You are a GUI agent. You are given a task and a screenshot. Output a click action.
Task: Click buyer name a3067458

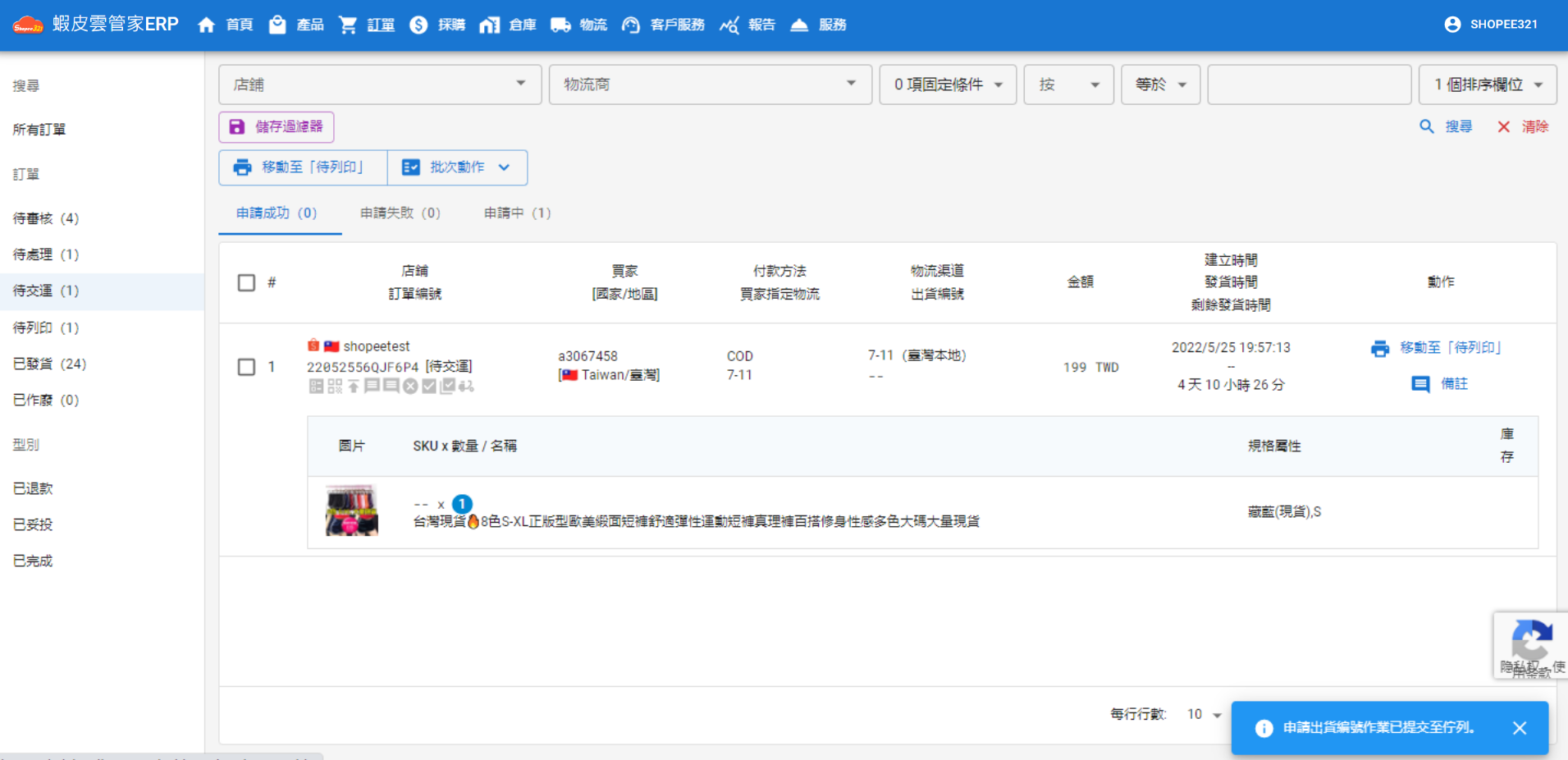[x=587, y=356]
